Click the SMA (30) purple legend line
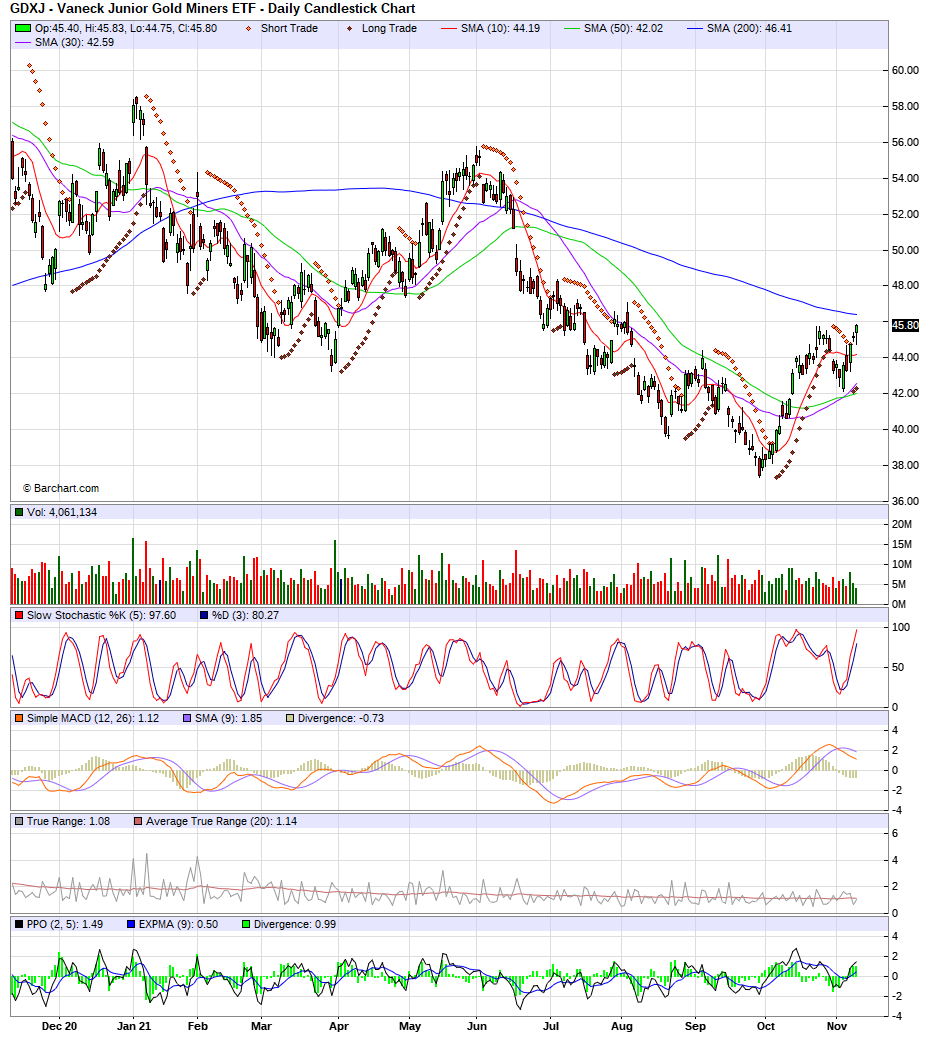This screenshot has width=930, height=1057. click(23, 42)
